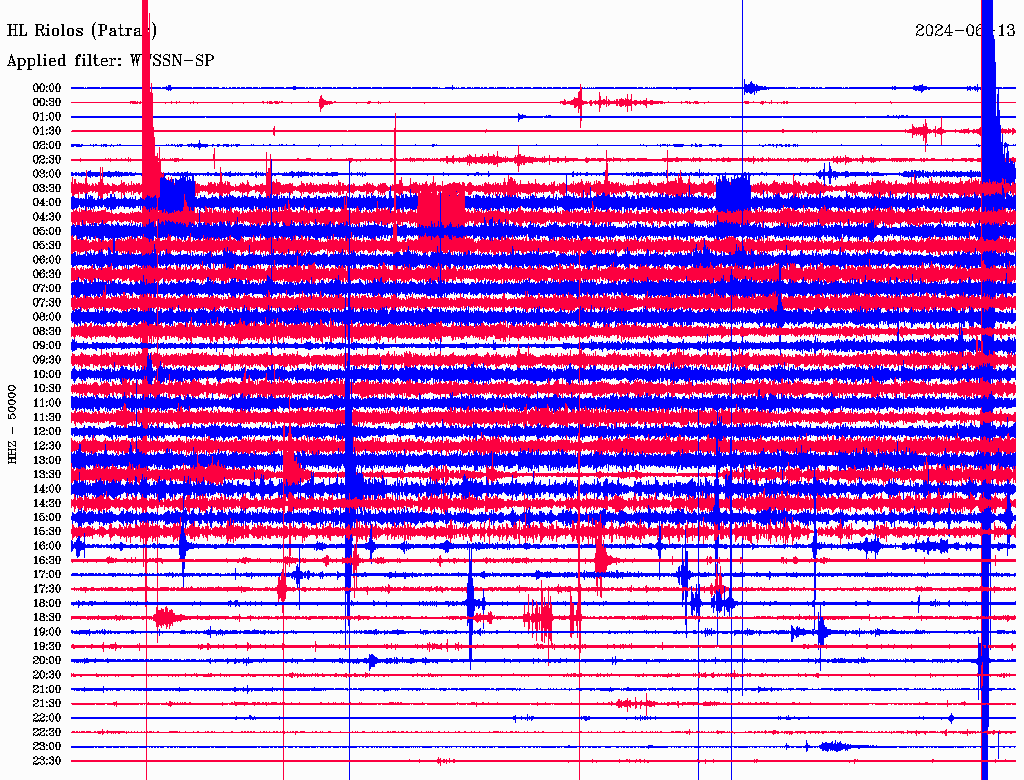Click the 10:00 time label
This screenshot has height=780, width=1024.
coord(47,374)
